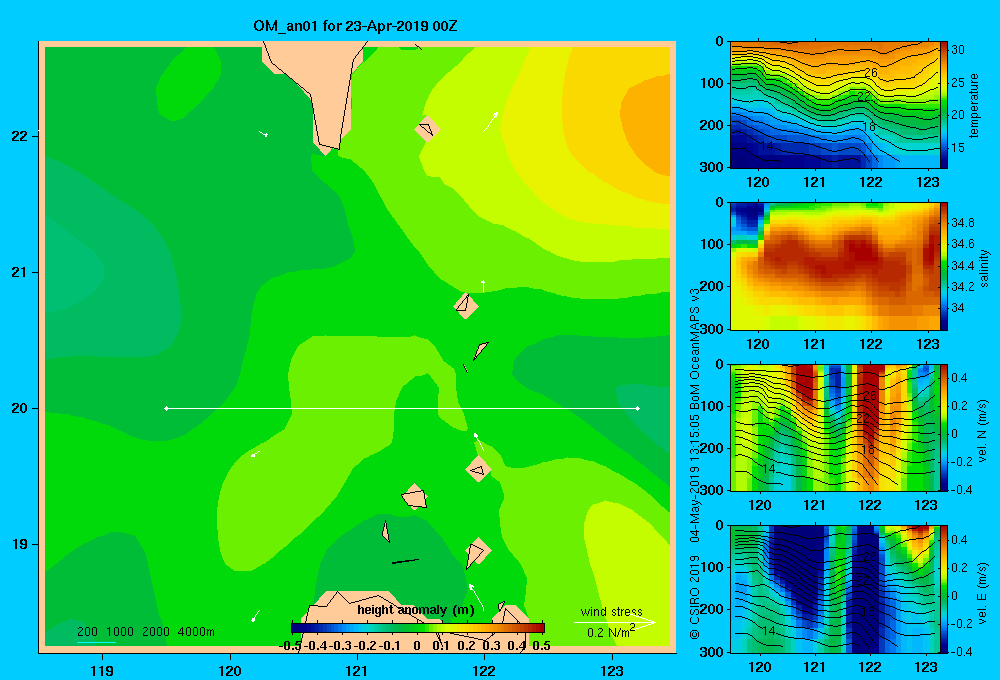Select the 'vel. N (m/s)' axis label
Viewport: 1000px width, 680px height.
(x=982, y=431)
